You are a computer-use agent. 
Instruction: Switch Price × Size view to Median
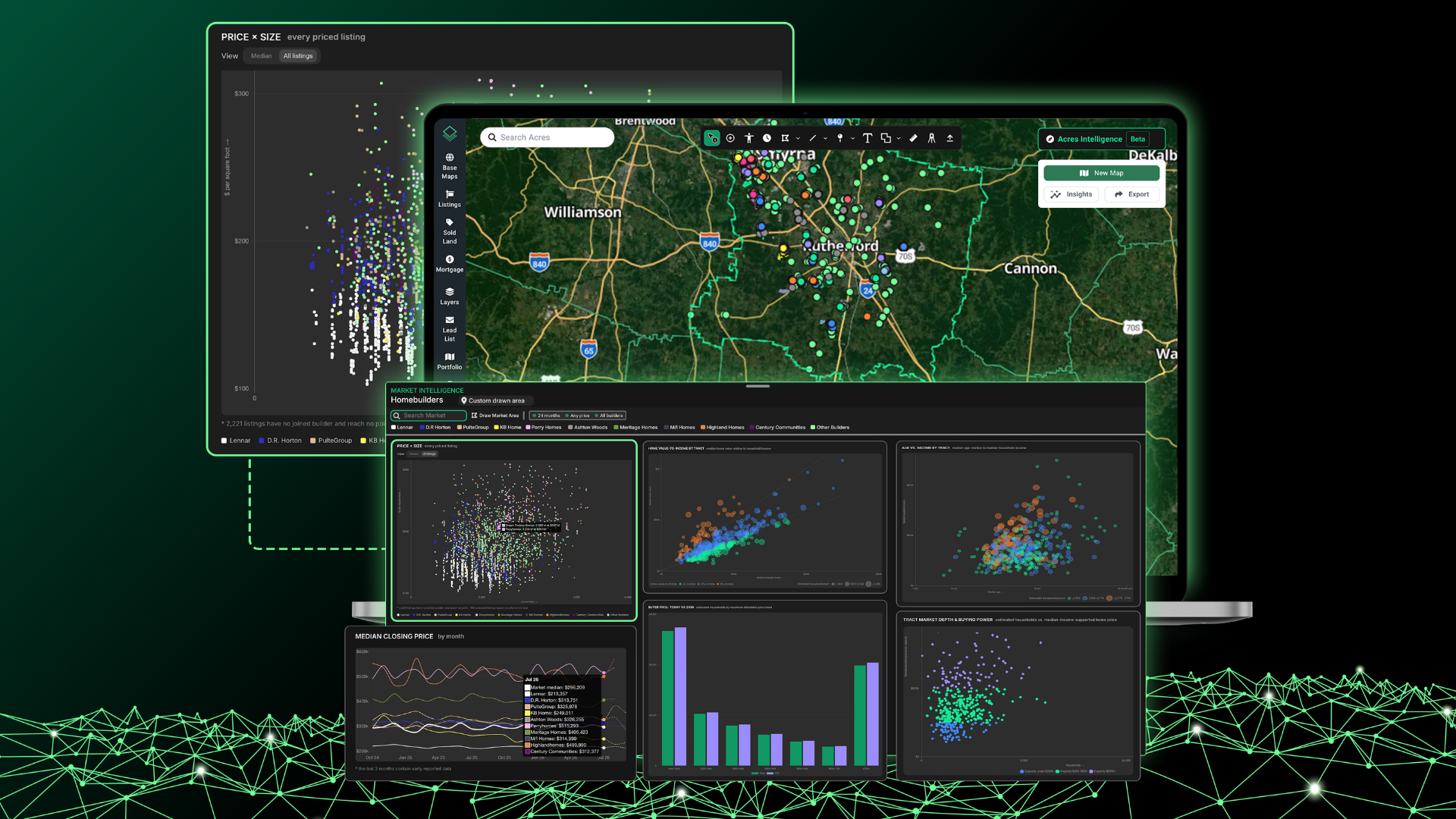pyautogui.click(x=261, y=56)
